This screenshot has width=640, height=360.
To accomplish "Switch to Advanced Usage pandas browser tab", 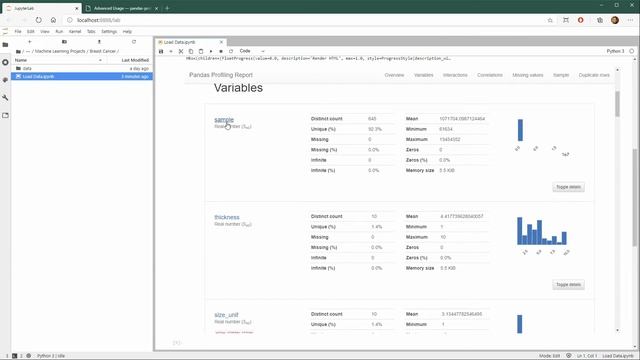I will point(122,8).
